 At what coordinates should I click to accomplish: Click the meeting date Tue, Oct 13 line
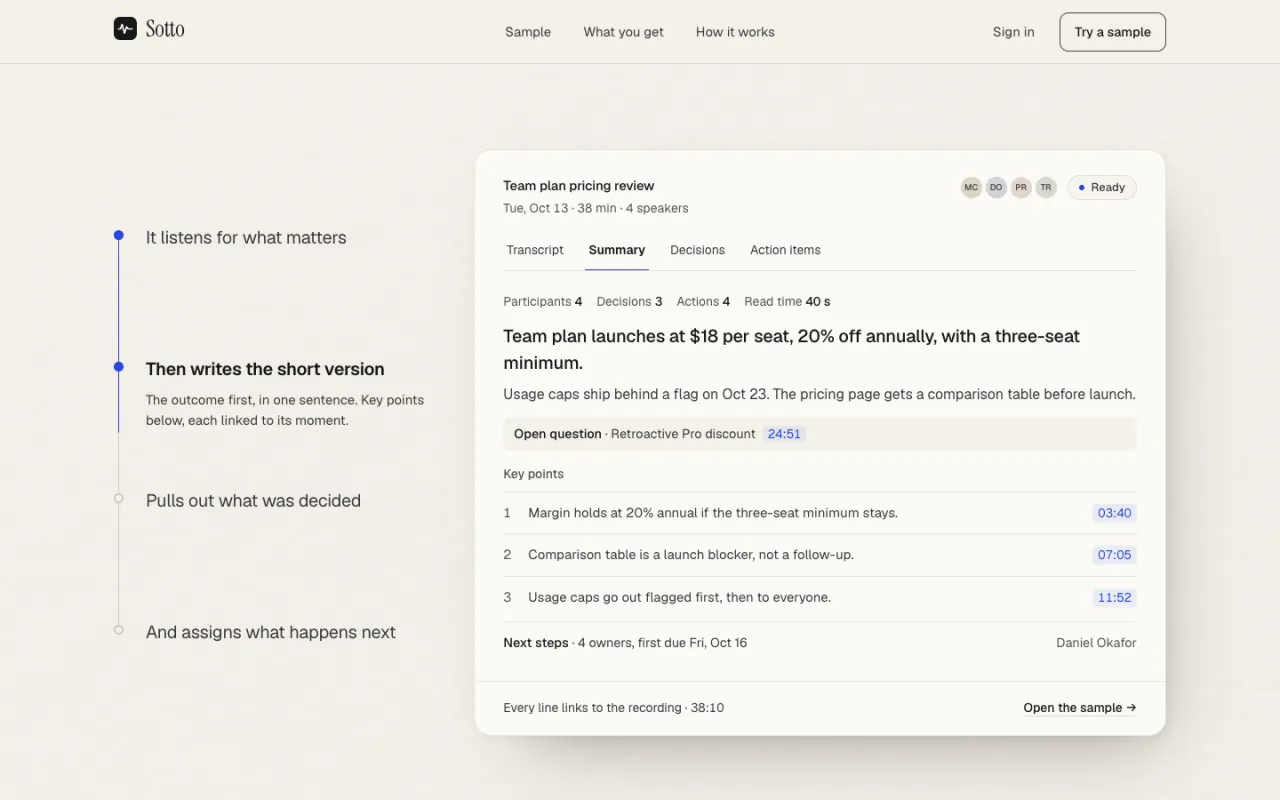pyautogui.click(x=596, y=208)
